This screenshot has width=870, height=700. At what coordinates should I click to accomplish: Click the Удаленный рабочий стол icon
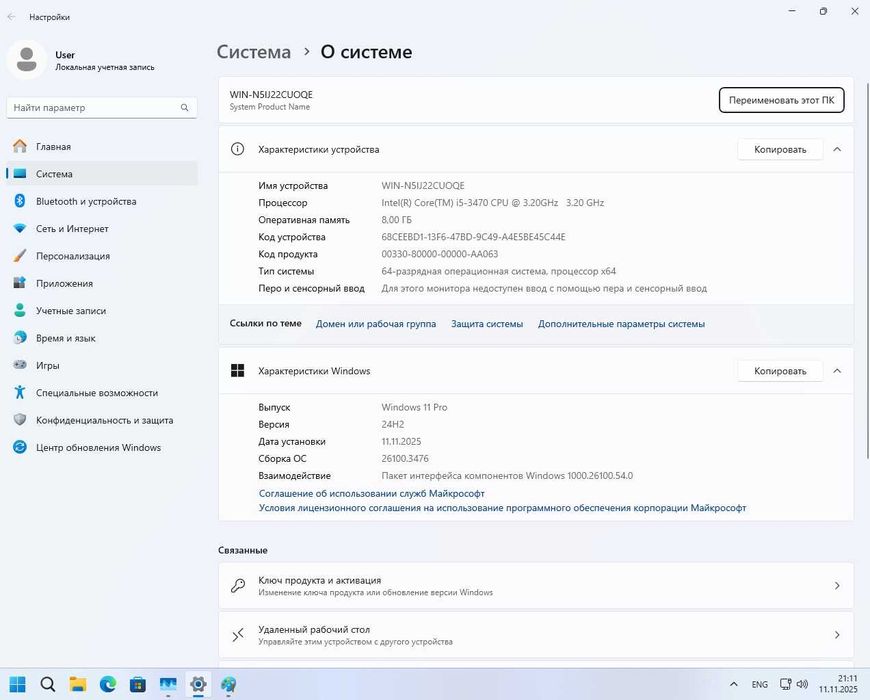[238, 635]
